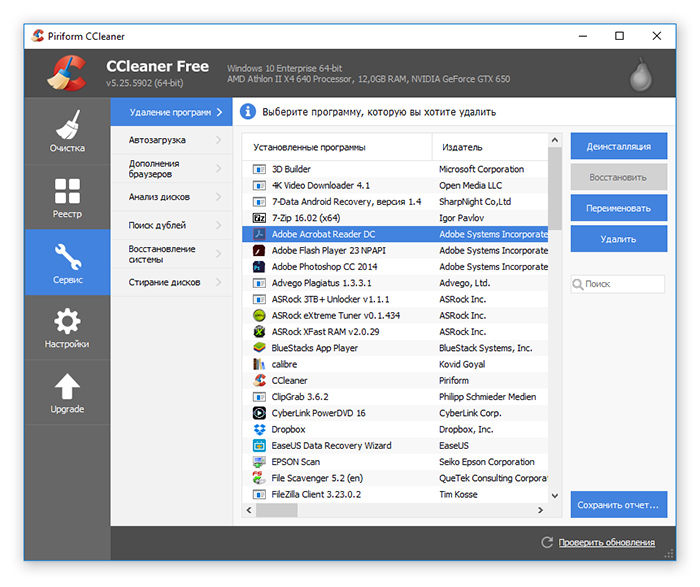Click into the Поиск search field
The width and height of the screenshot is (700, 587).
(x=618, y=284)
